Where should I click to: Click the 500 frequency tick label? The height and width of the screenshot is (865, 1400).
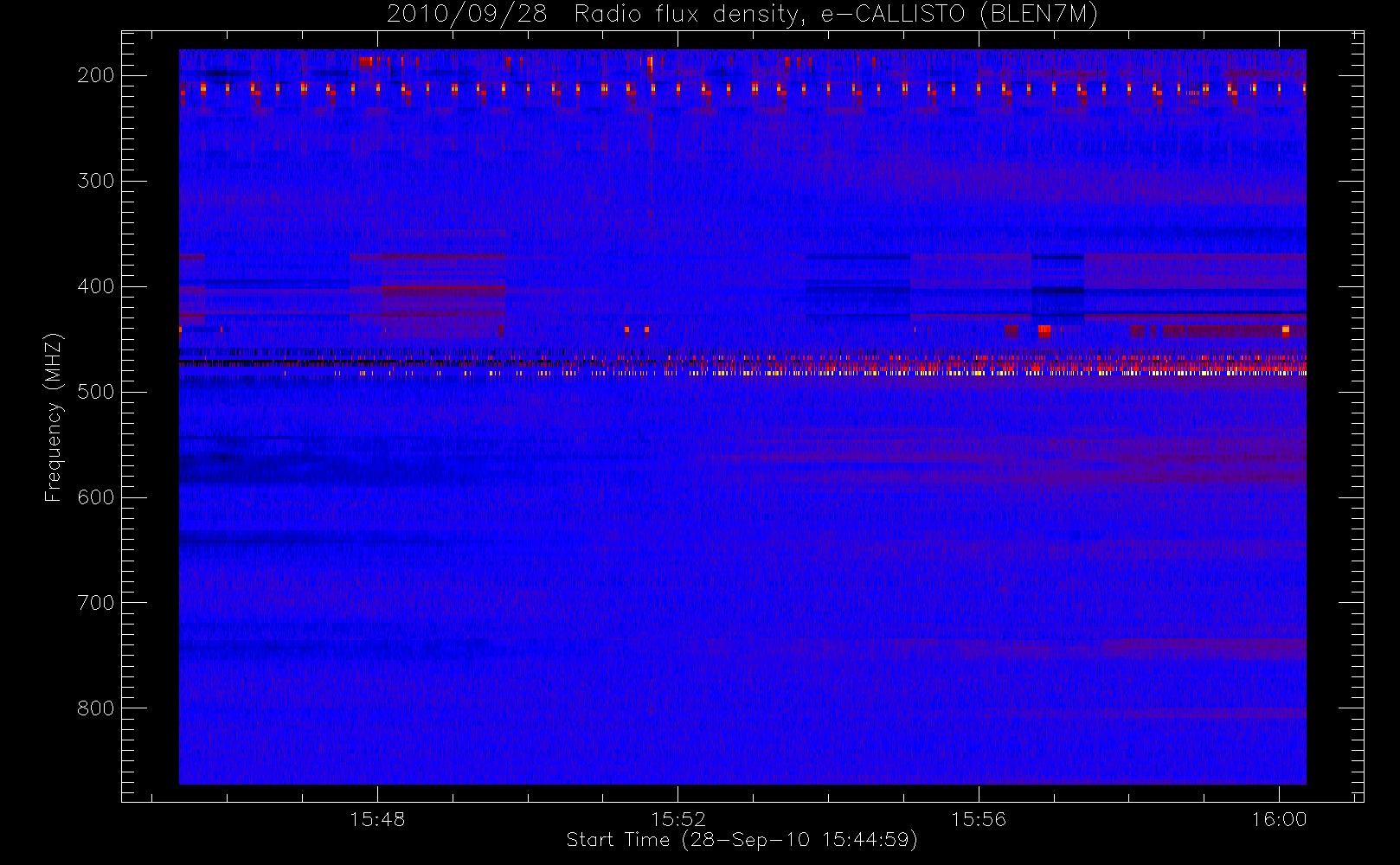pos(96,392)
